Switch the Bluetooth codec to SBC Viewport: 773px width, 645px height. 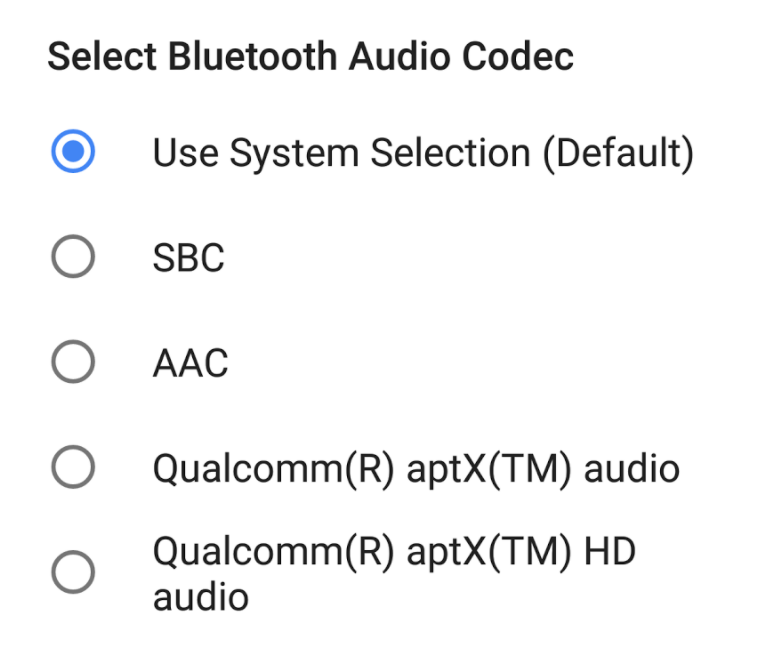[x=73, y=258]
